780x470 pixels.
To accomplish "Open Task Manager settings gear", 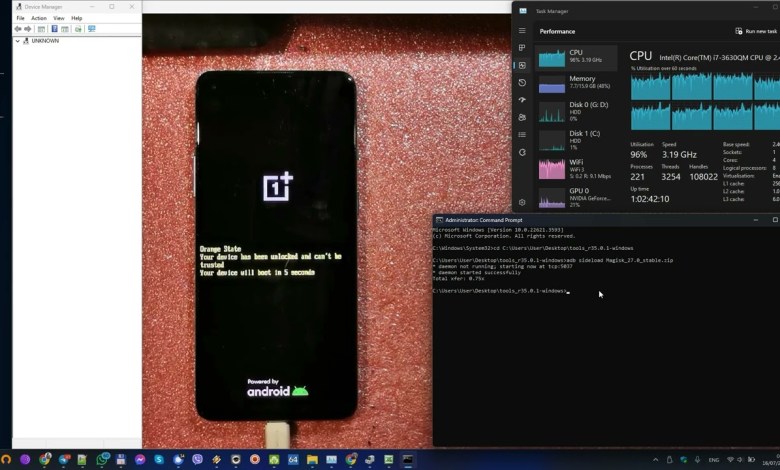I will 522,202.
